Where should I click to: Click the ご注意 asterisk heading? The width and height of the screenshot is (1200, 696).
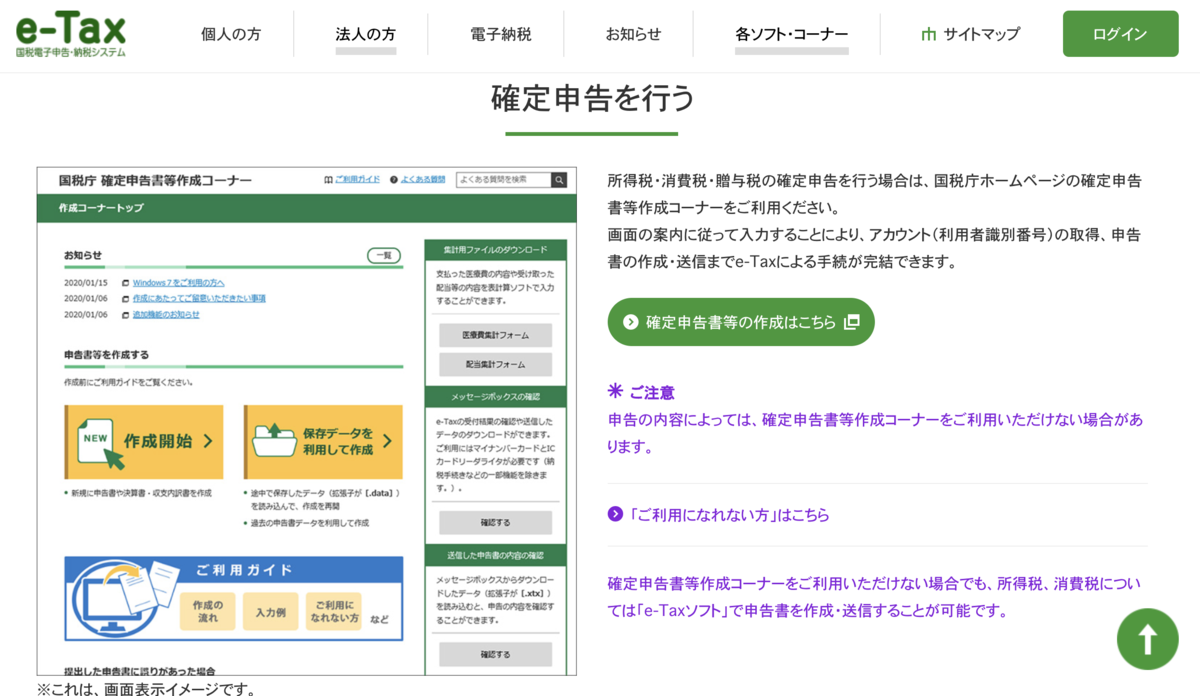click(641, 392)
